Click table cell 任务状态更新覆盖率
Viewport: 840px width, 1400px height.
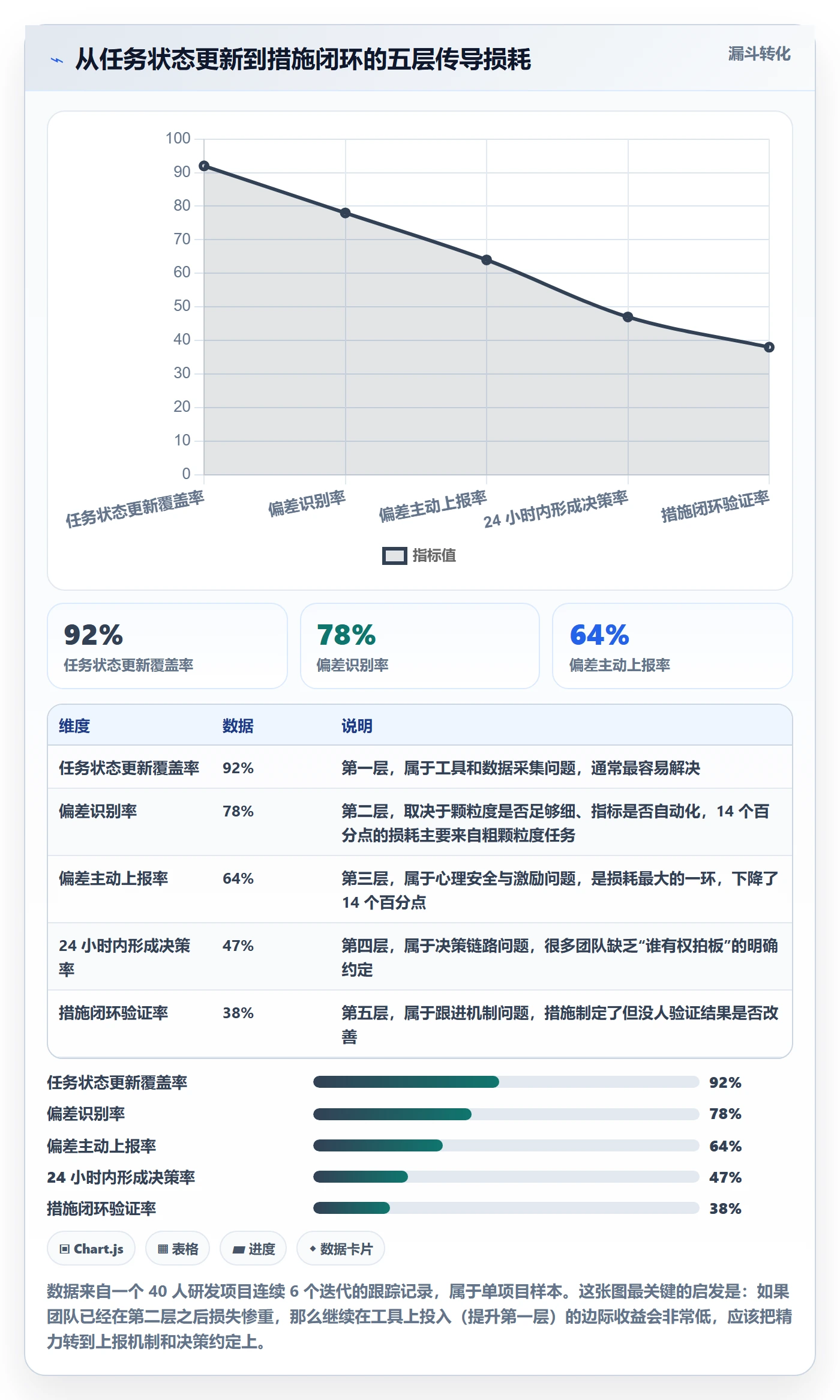pos(129,768)
